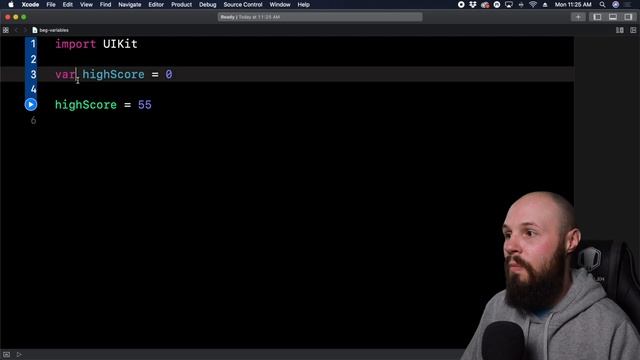Go forward with the right navigation arrow
The image size is (640, 360).
click(24, 30)
